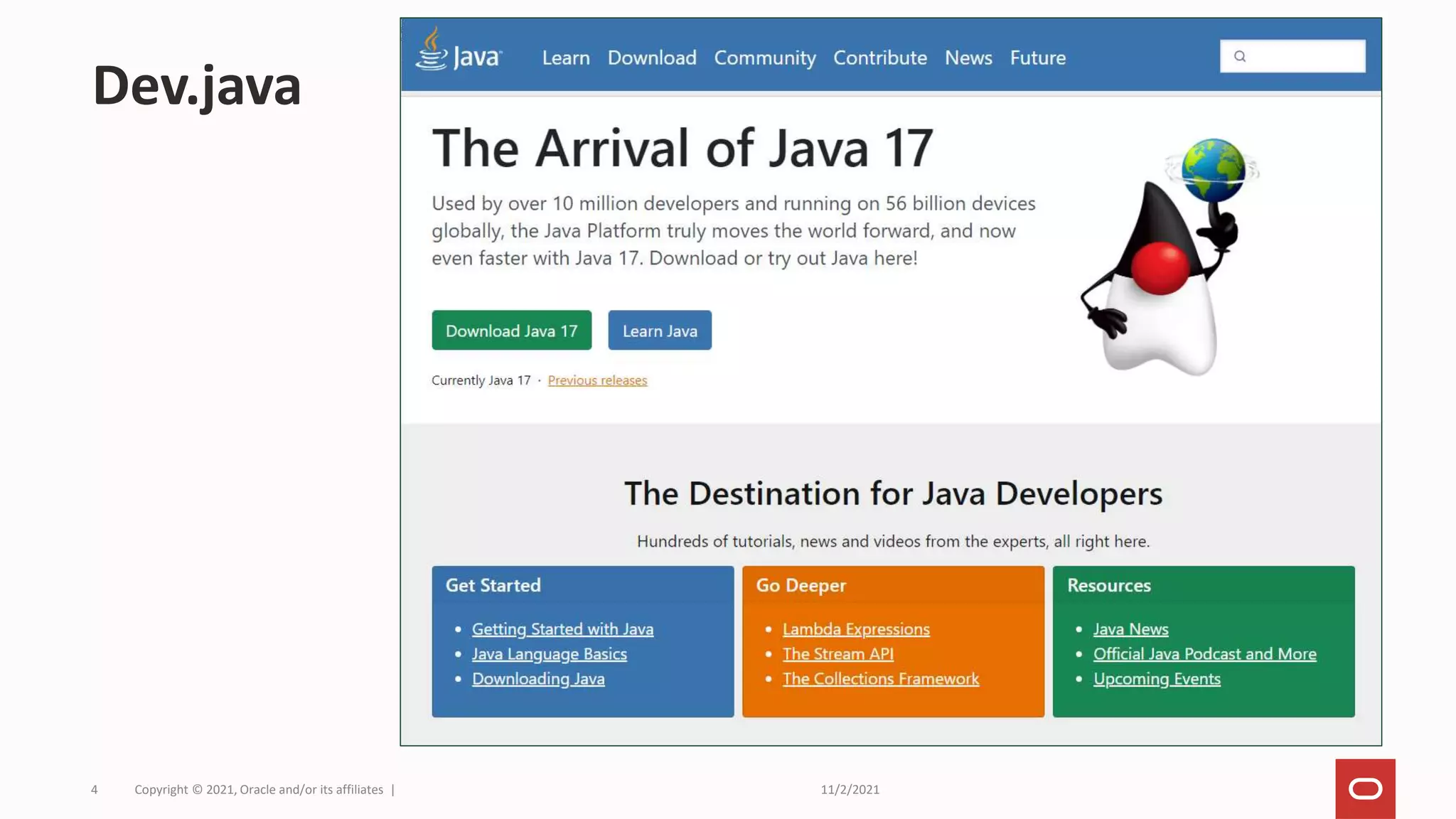1456x819 pixels.
Task: Open The Stream API link
Action: (x=838, y=654)
